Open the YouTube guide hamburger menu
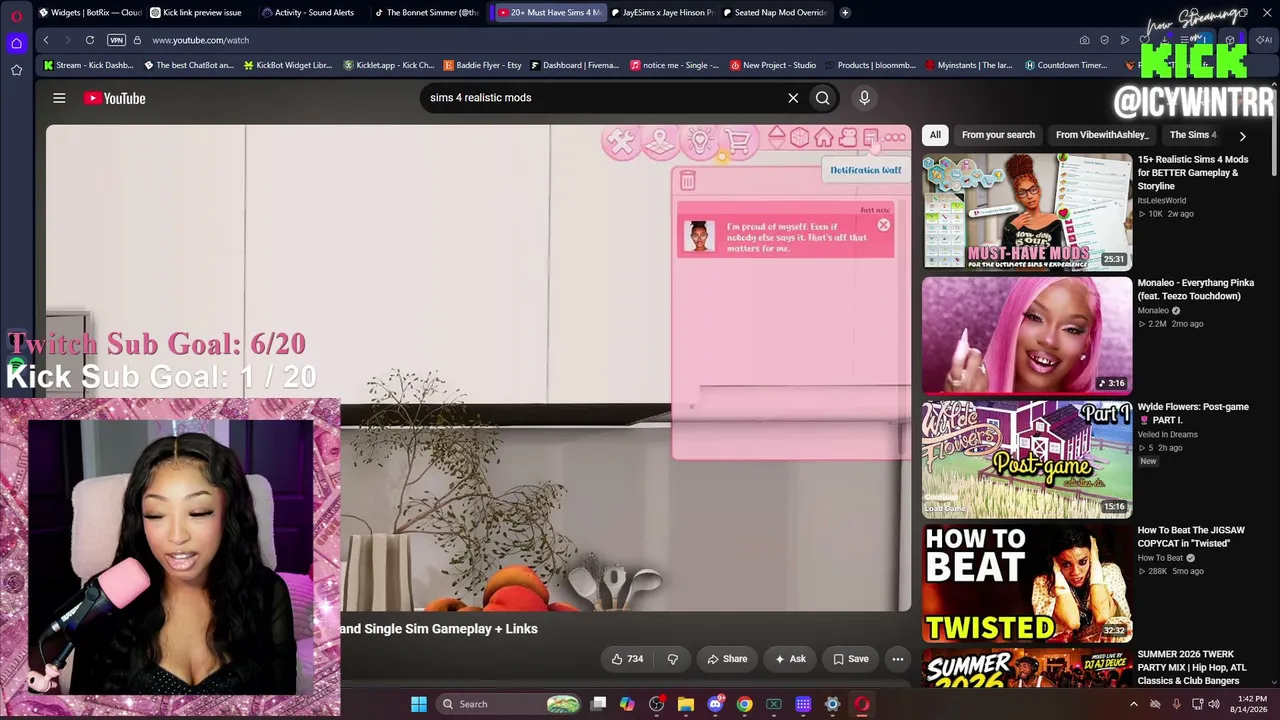The height and width of the screenshot is (720, 1280). [x=59, y=98]
